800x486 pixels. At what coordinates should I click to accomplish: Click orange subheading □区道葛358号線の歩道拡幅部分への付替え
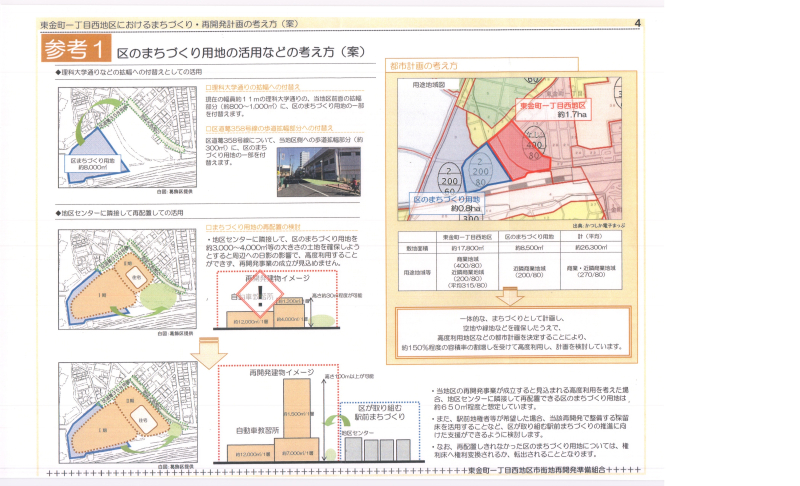click(269, 129)
